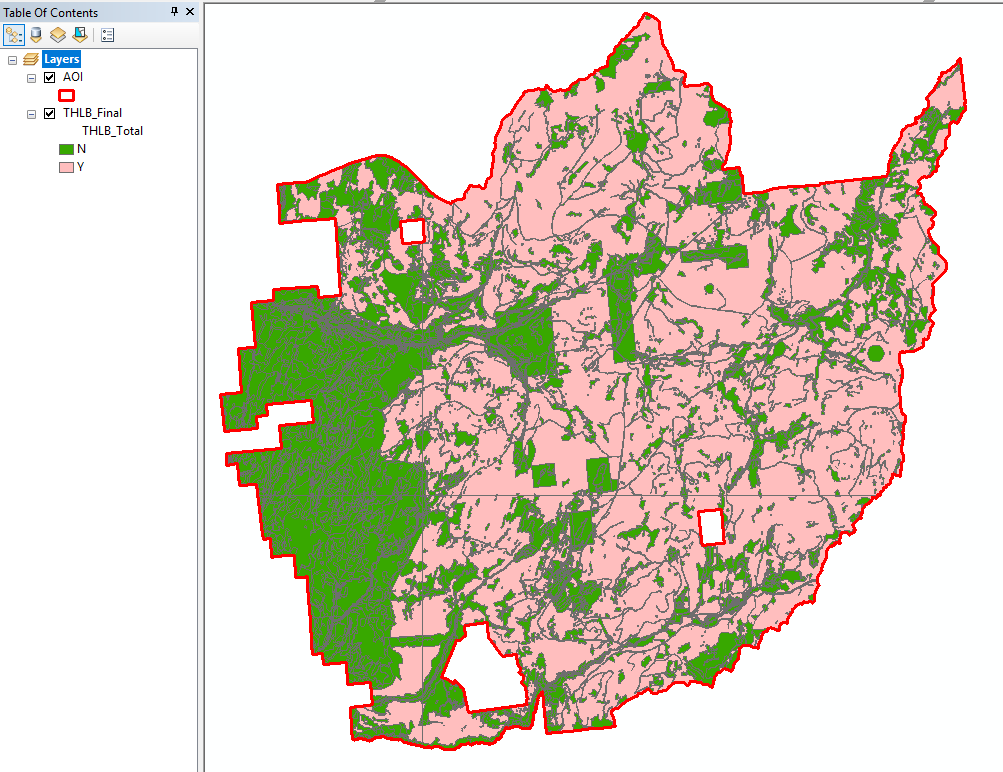Image resolution: width=1003 pixels, height=772 pixels.
Task: Collapse the THLB_Final layer legend
Action: click(31, 114)
